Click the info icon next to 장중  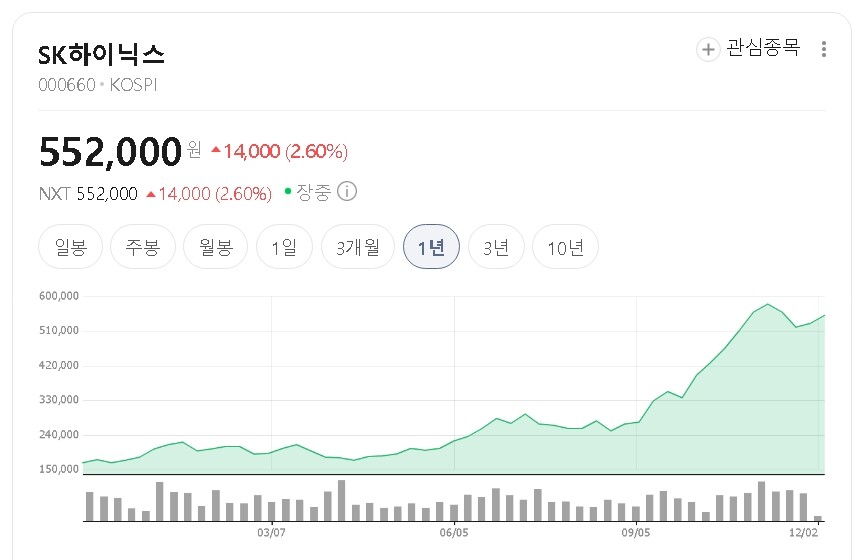(347, 192)
